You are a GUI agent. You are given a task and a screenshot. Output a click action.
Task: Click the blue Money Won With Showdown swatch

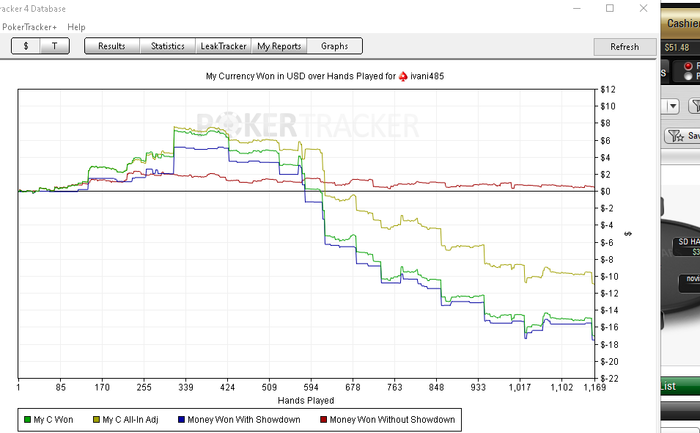pos(181,420)
